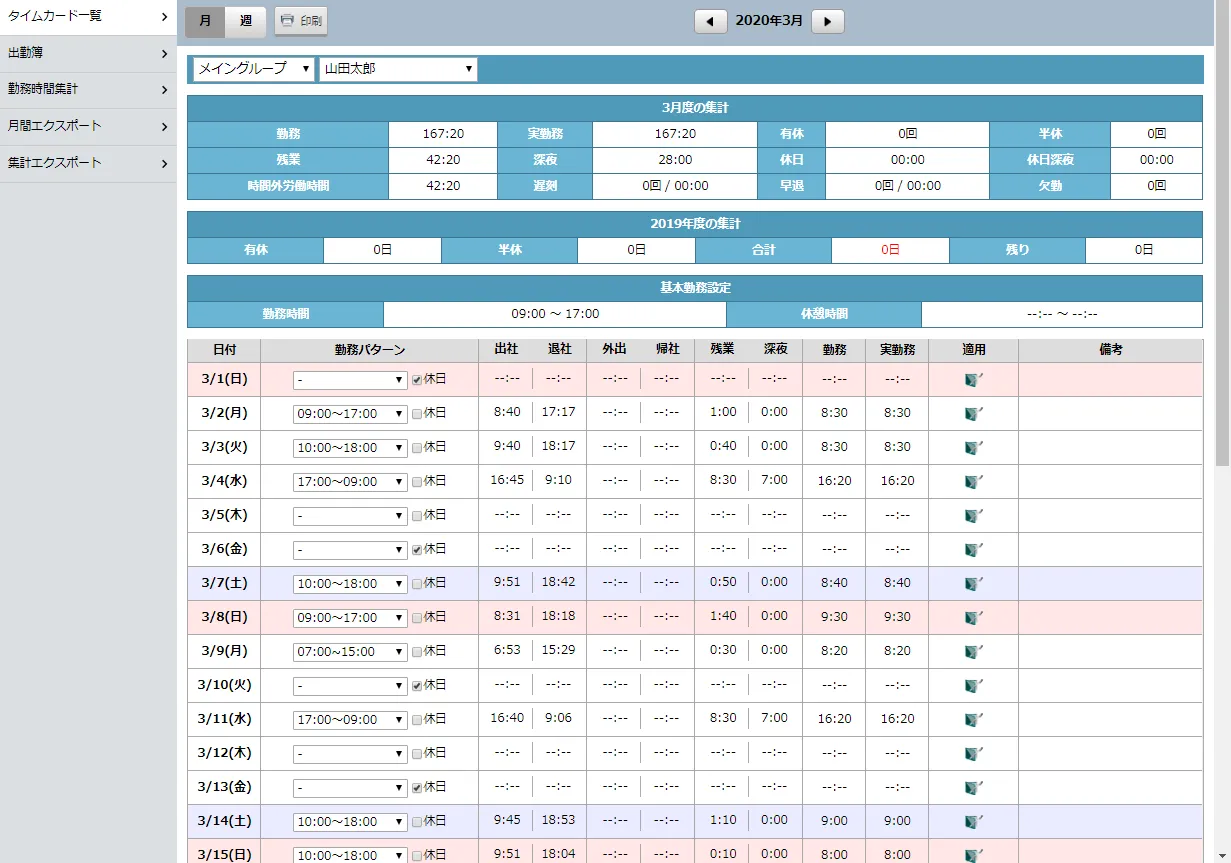Open the 山田太郎 employee dropdown

tap(398, 69)
